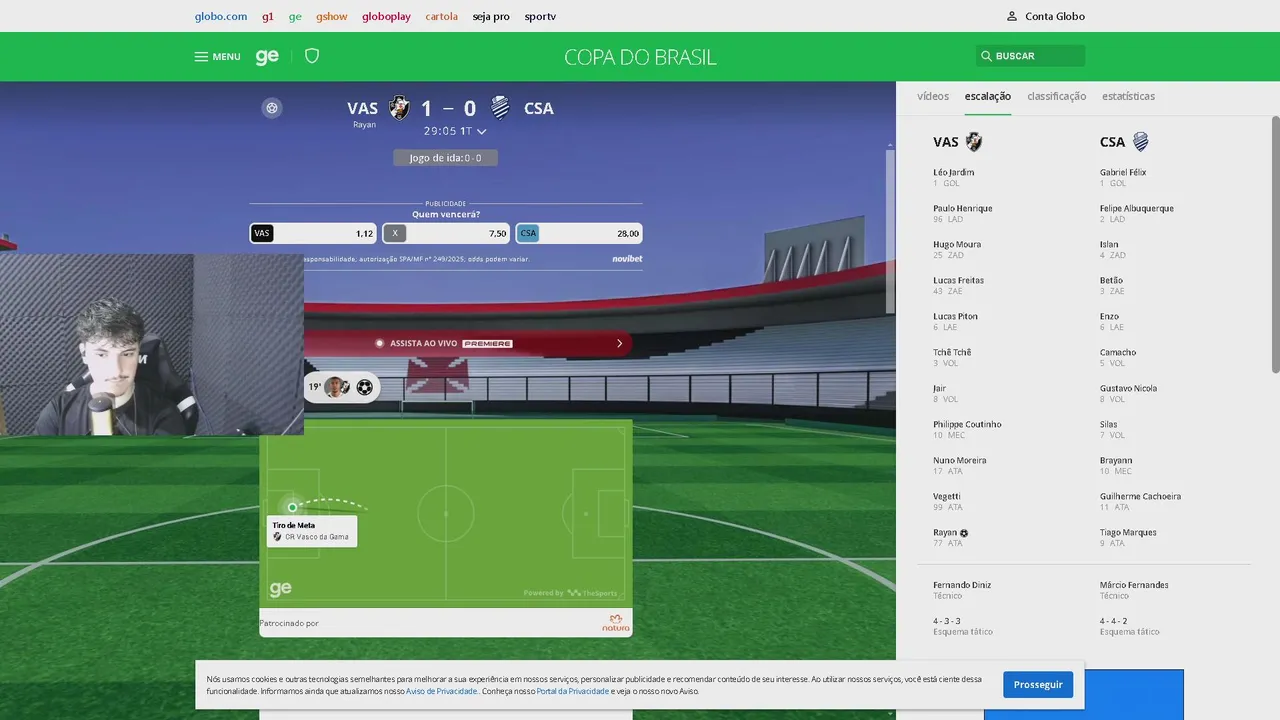The height and width of the screenshot is (720, 1280).
Task: Open Aviso de Privacidade link
Action: (441, 691)
